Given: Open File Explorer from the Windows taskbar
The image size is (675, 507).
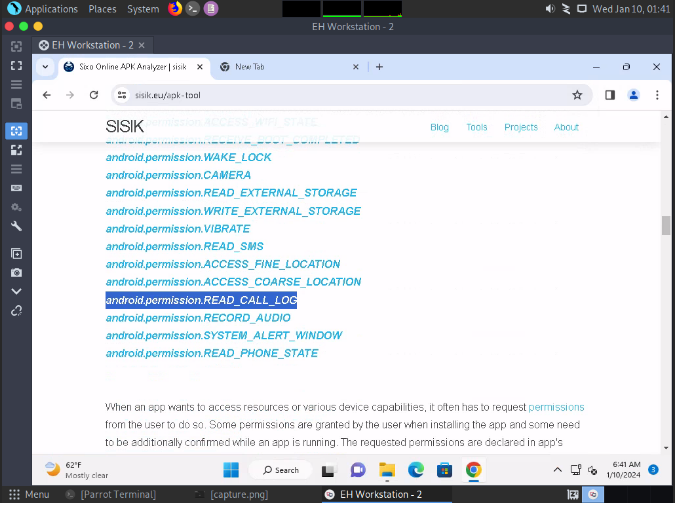Looking at the screenshot, I should click(x=386, y=470).
